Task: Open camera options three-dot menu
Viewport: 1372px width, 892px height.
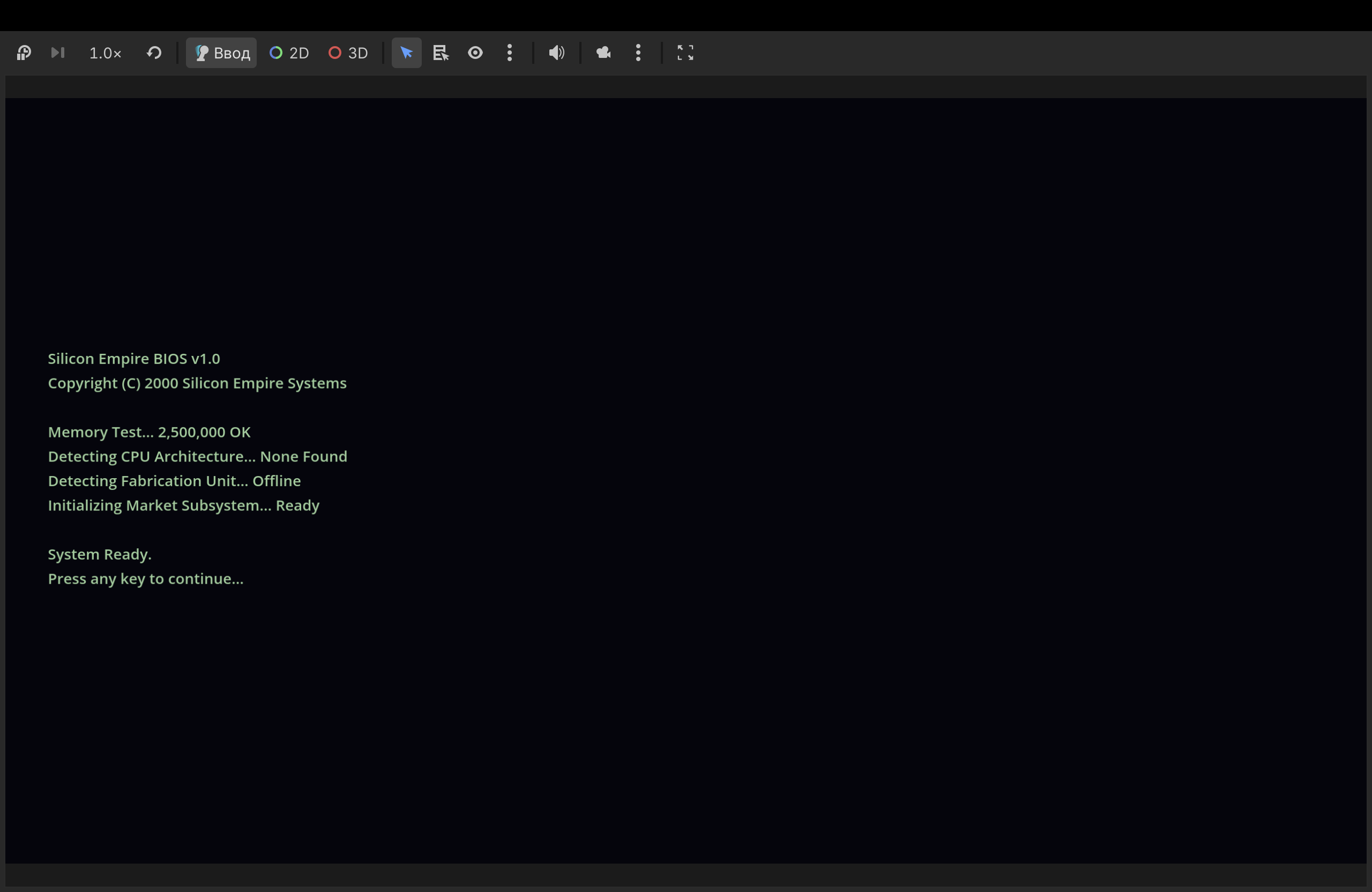Action: coord(638,53)
